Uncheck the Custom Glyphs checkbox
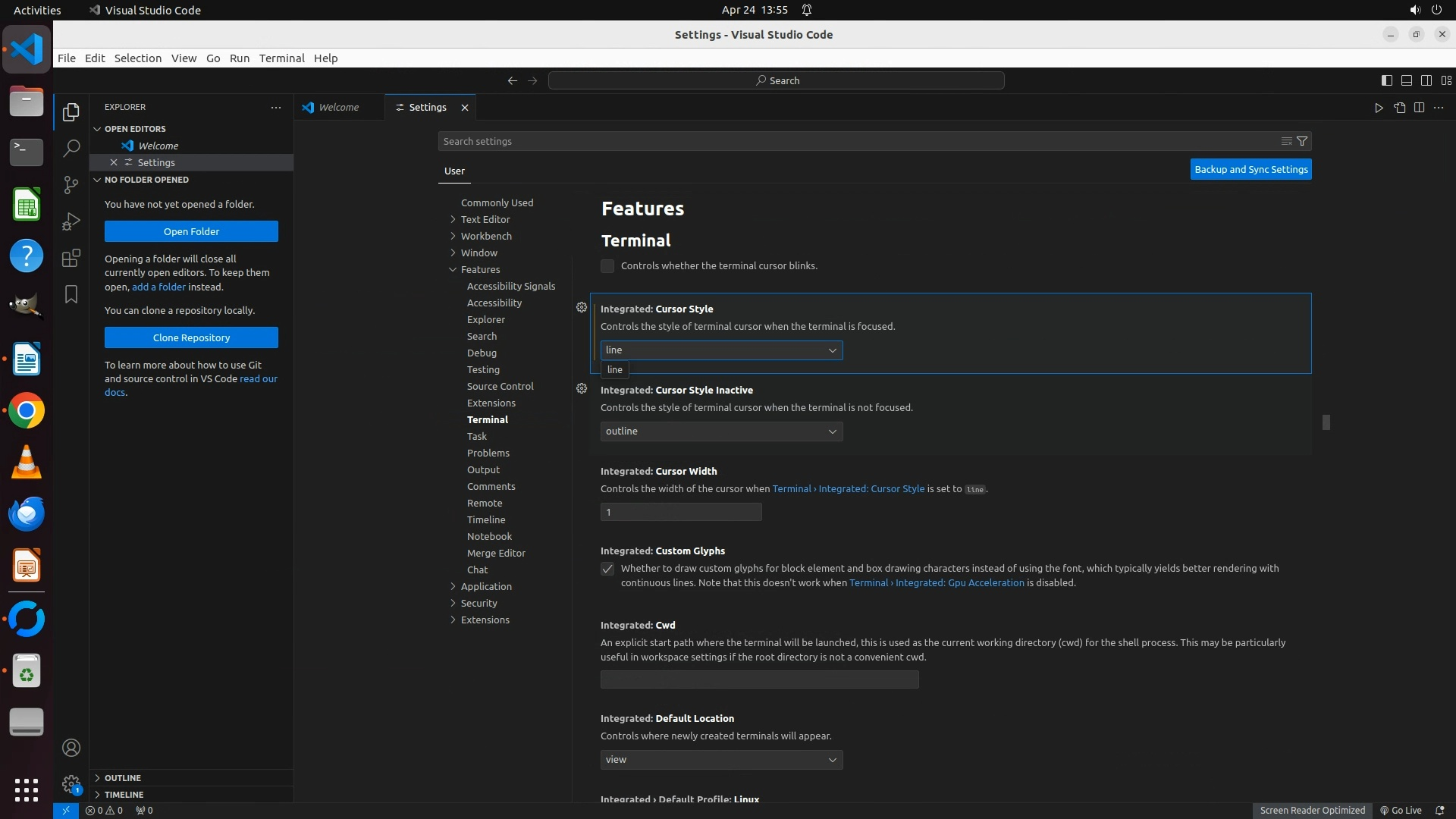The image size is (1456, 819). click(x=607, y=569)
